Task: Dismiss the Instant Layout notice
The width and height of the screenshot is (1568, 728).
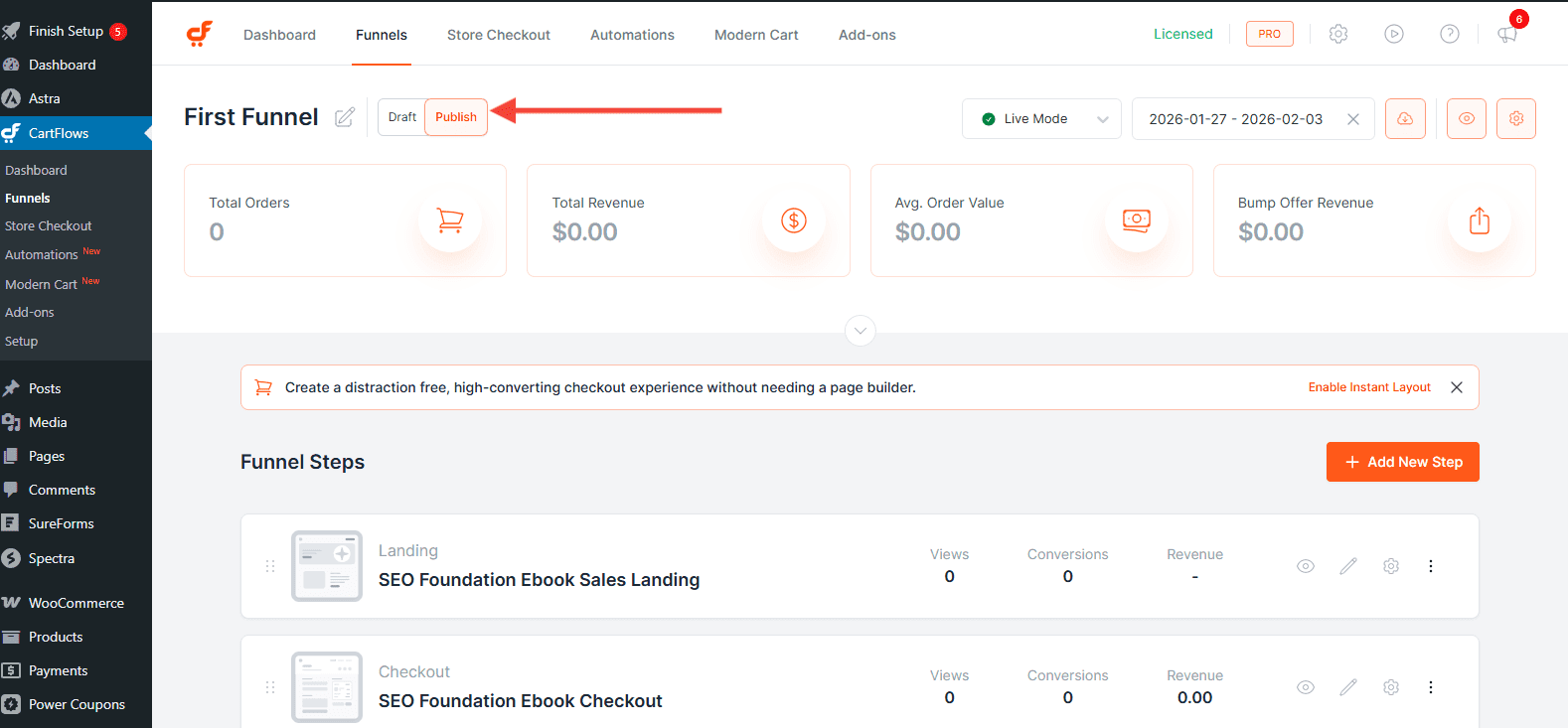Action: (1457, 387)
